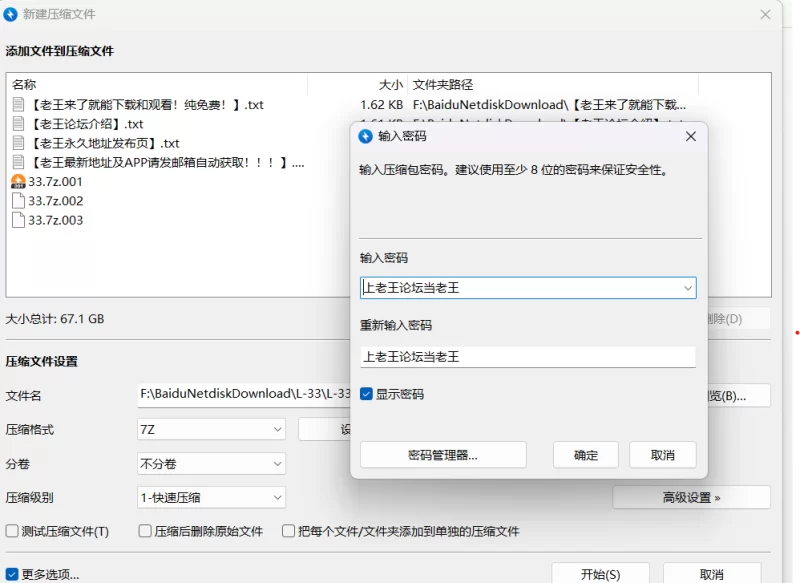Enable 压缩后删除原始文件 checkbox

145,531
